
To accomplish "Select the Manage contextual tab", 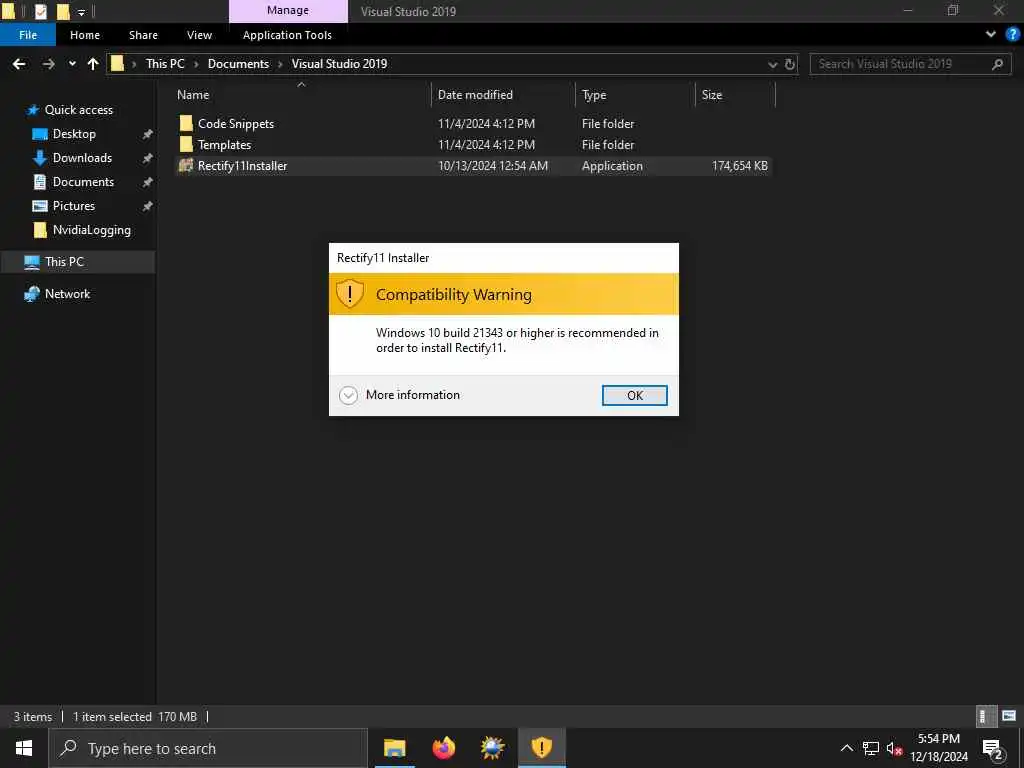I will 288,10.
